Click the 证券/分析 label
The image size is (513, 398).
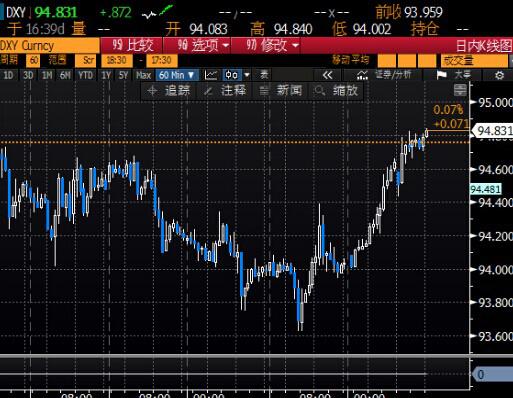[x=393, y=75]
